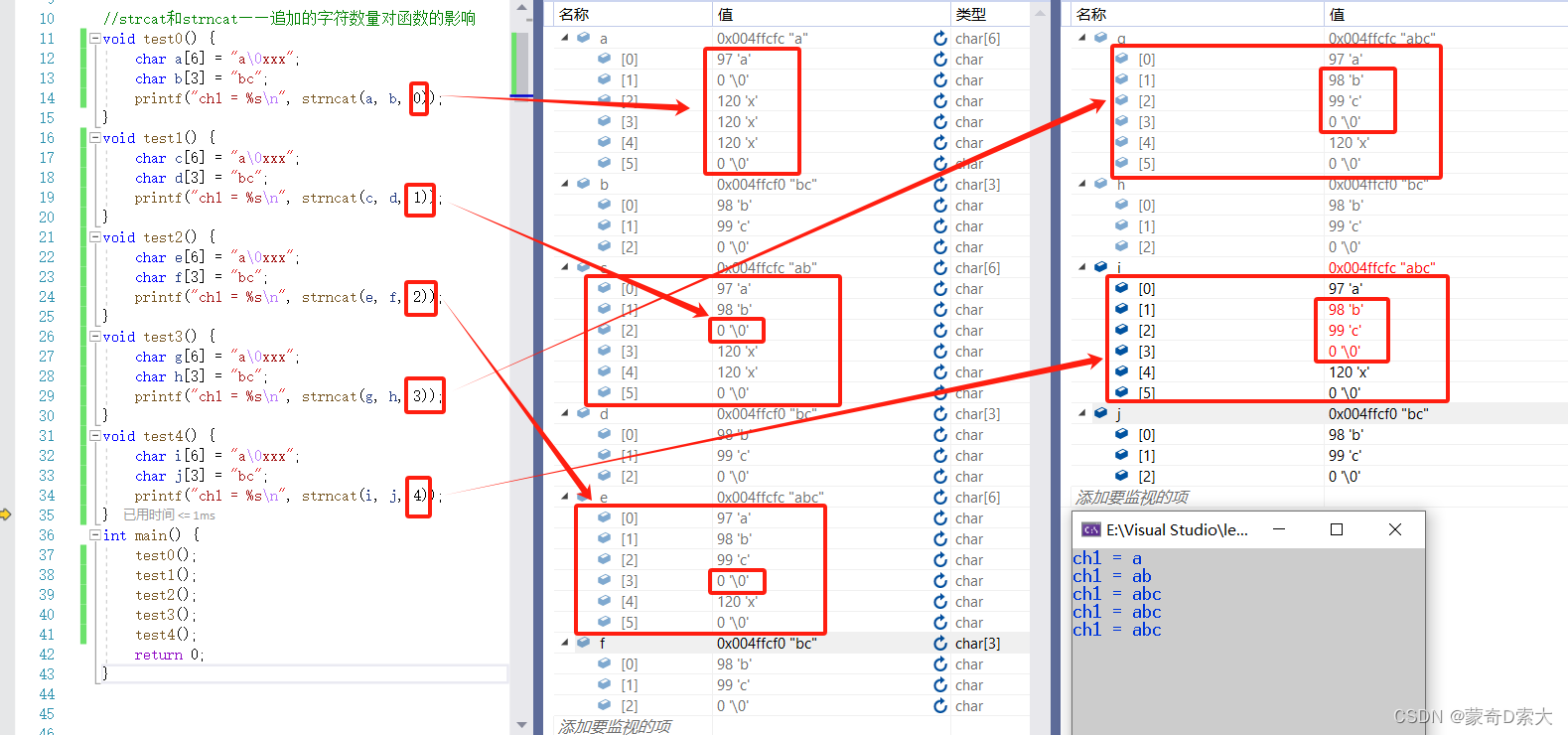Close the console window
This screenshot has width=1568, height=735.
click(x=1395, y=529)
